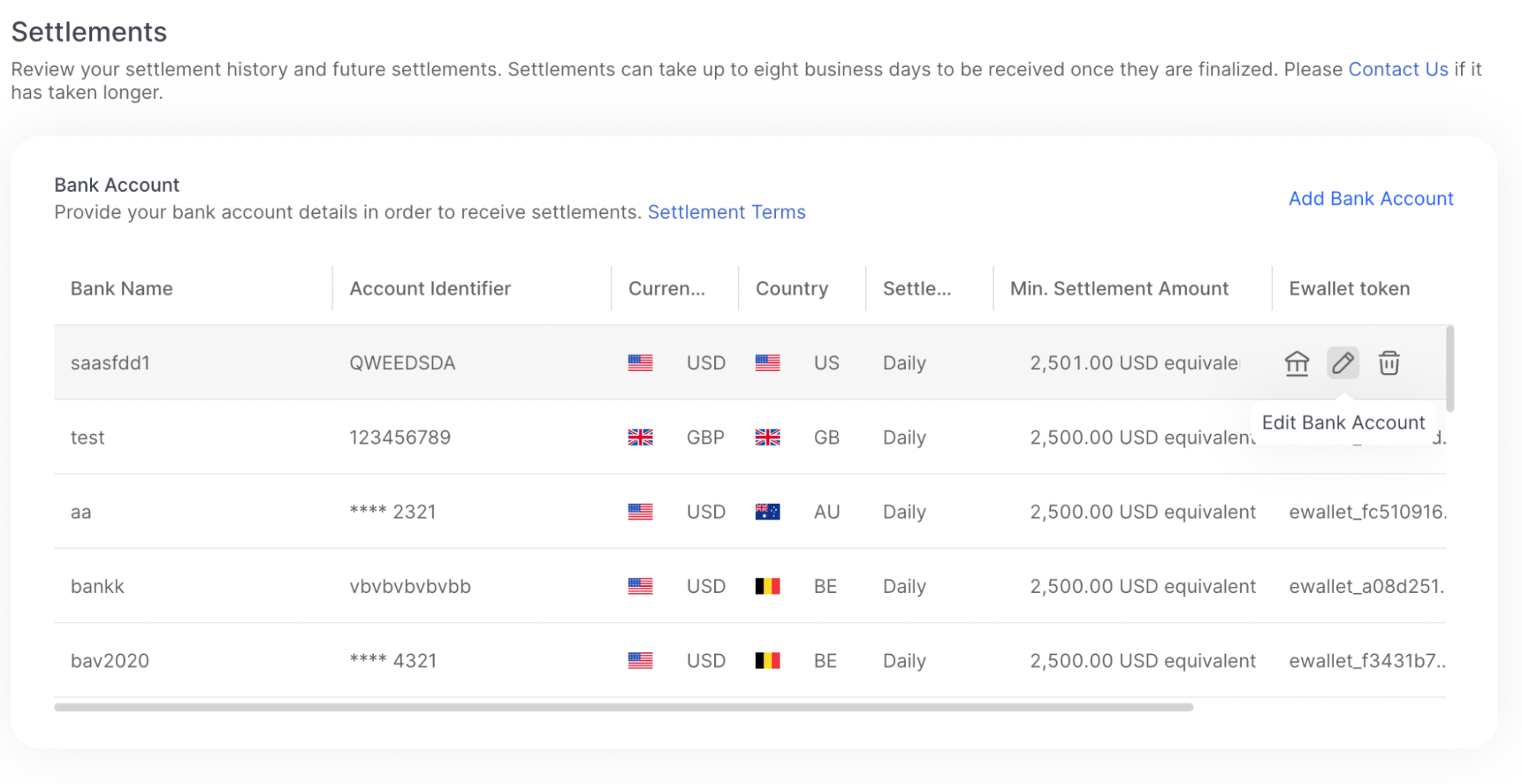Click the US flag beside USD in saasfdd1 row
The image size is (1522, 784).
(640, 363)
